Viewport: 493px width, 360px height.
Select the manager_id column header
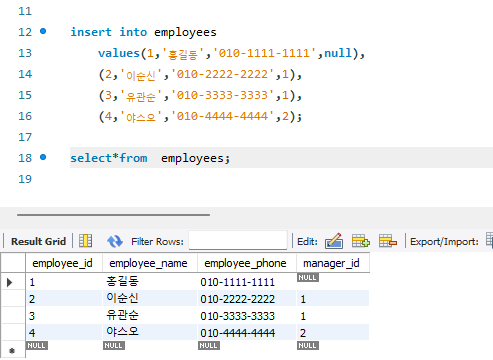coord(333,263)
